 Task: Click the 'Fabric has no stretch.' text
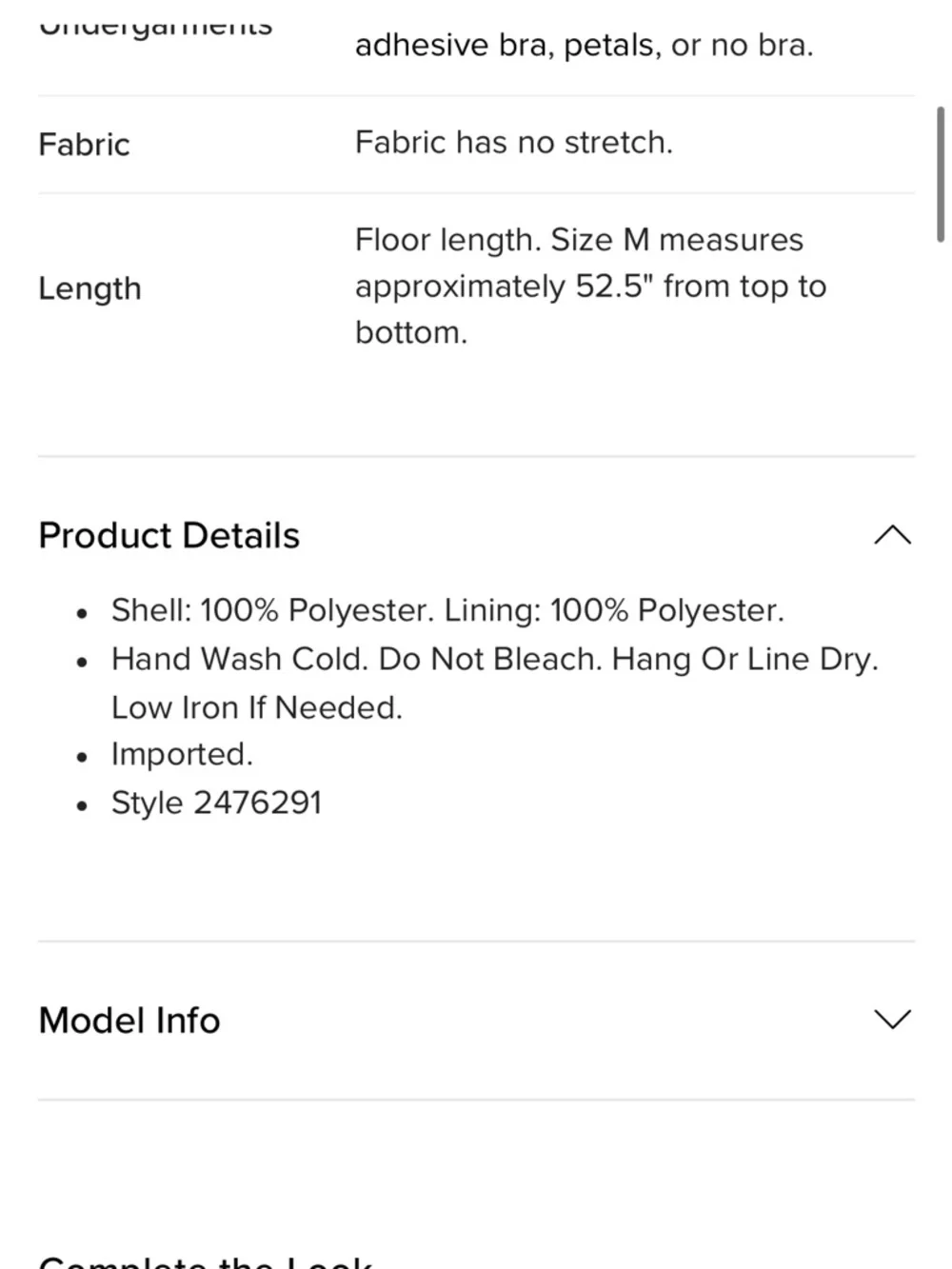click(x=514, y=143)
